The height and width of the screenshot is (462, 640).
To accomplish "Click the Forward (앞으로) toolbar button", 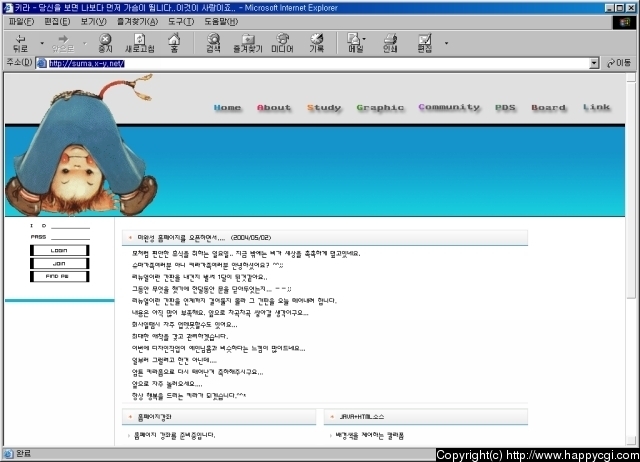I will coord(63,43).
